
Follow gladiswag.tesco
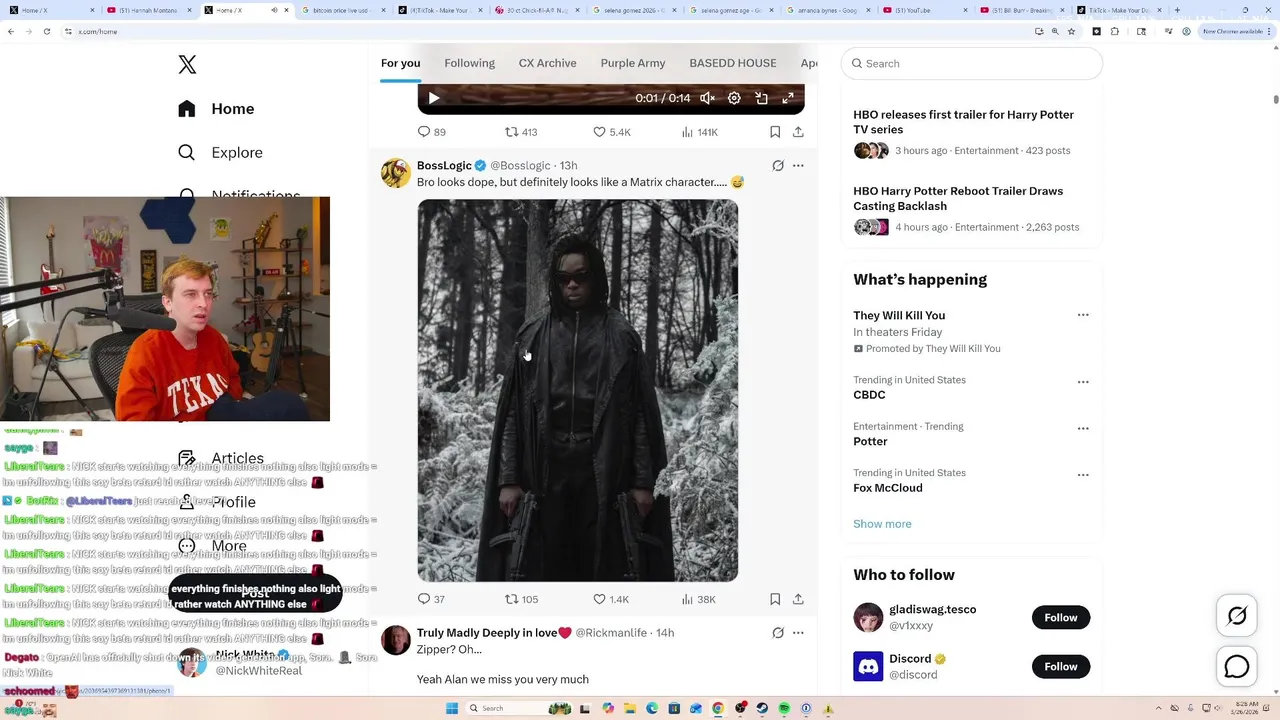[x=1061, y=618]
